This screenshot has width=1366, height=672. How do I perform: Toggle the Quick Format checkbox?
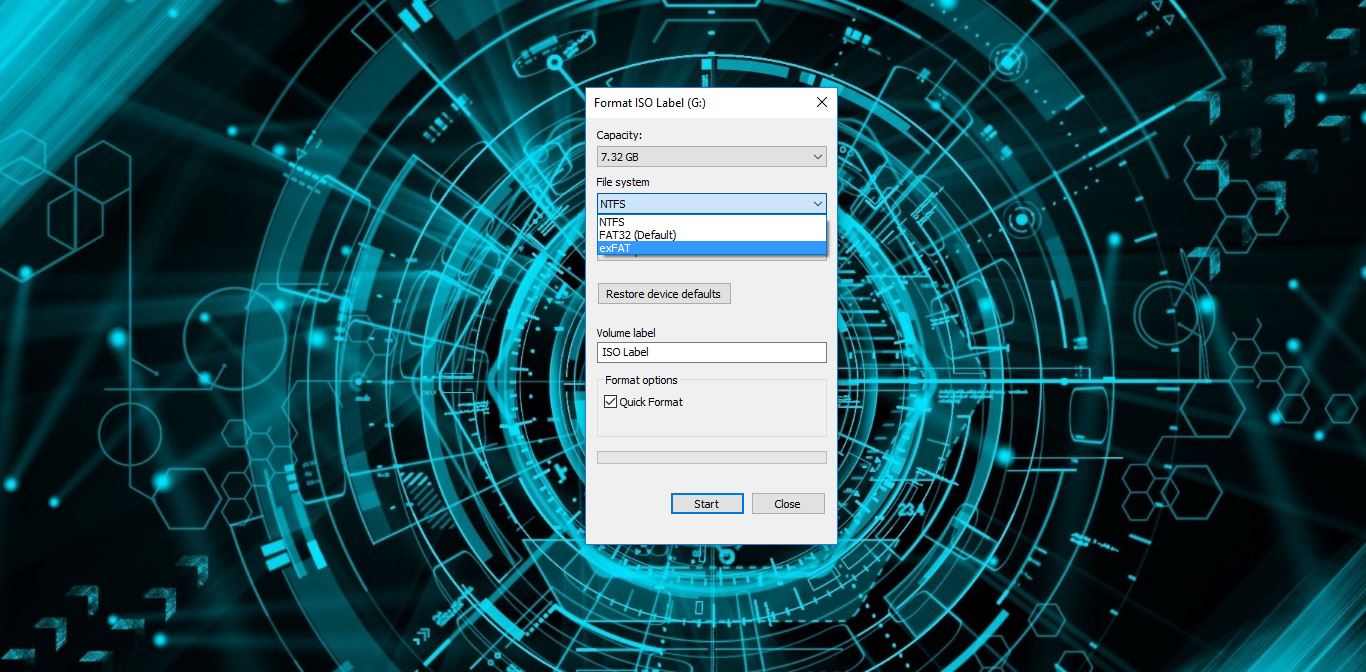(610, 401)
